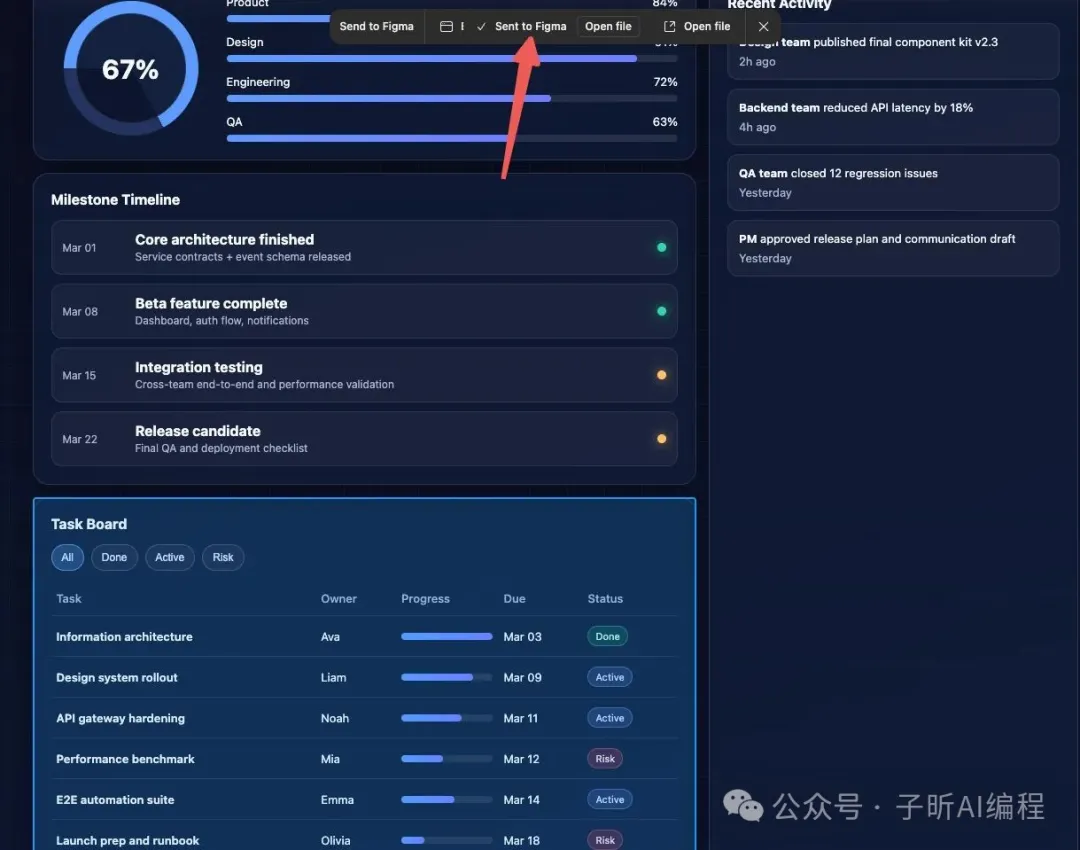1080x850 pixels.
Task: Click the green status dot for Core architecture
Action: 661,247
